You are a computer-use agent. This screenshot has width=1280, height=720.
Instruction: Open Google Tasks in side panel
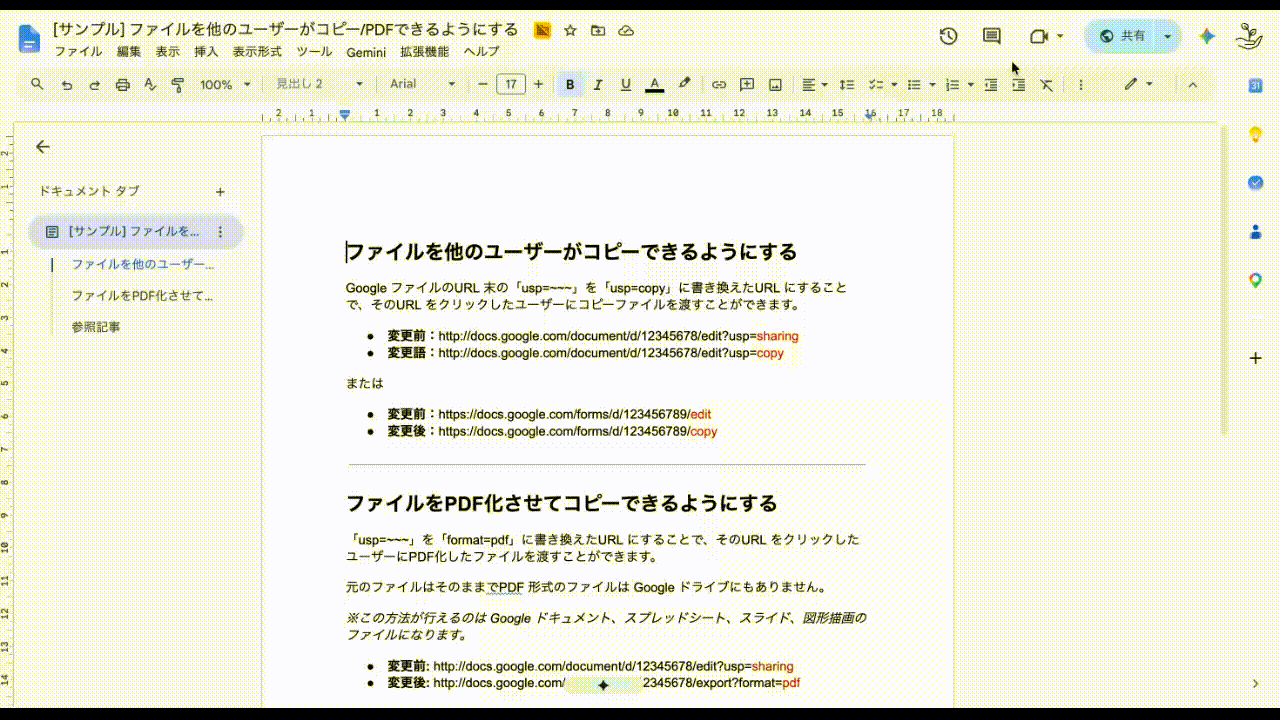point(1255,182)
